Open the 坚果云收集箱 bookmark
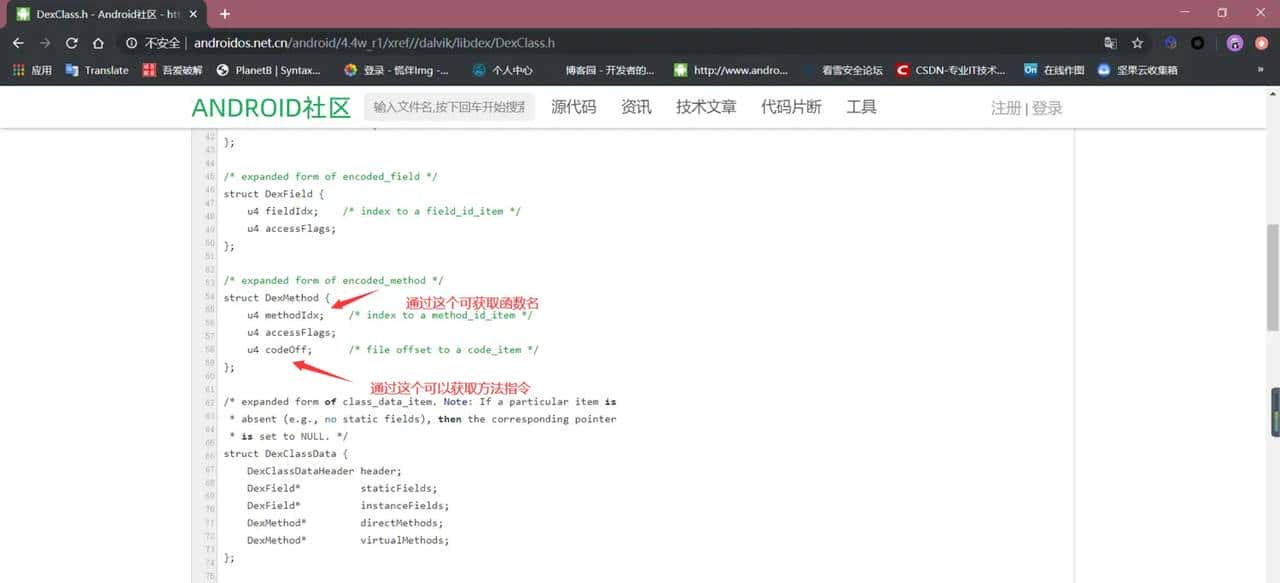The height and width of the screenshot is (583, 1280). [x=1138, y=70]
